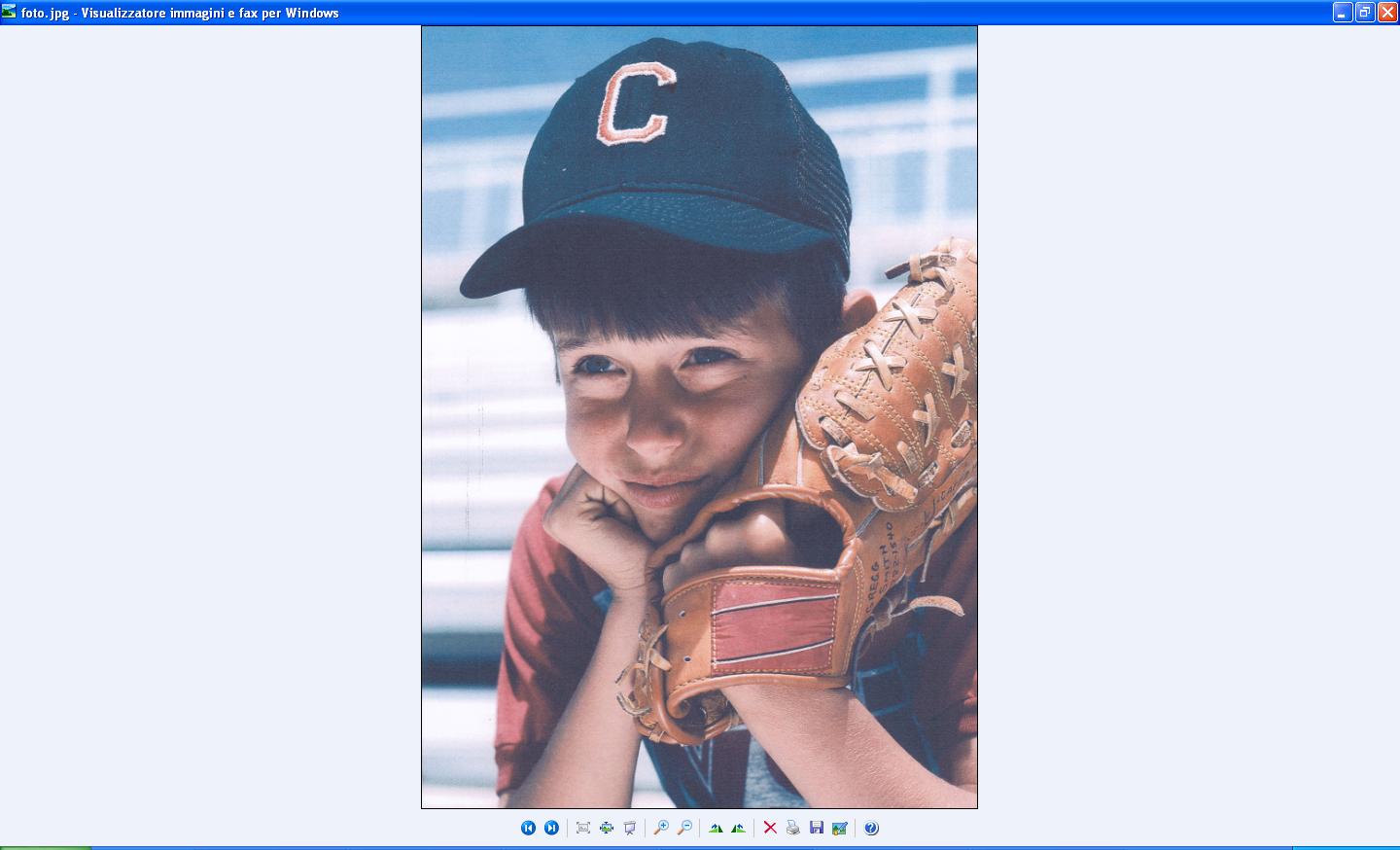Start the slideshow
Viewport: 1400px width, 850px height.
(x=630, y=828)
